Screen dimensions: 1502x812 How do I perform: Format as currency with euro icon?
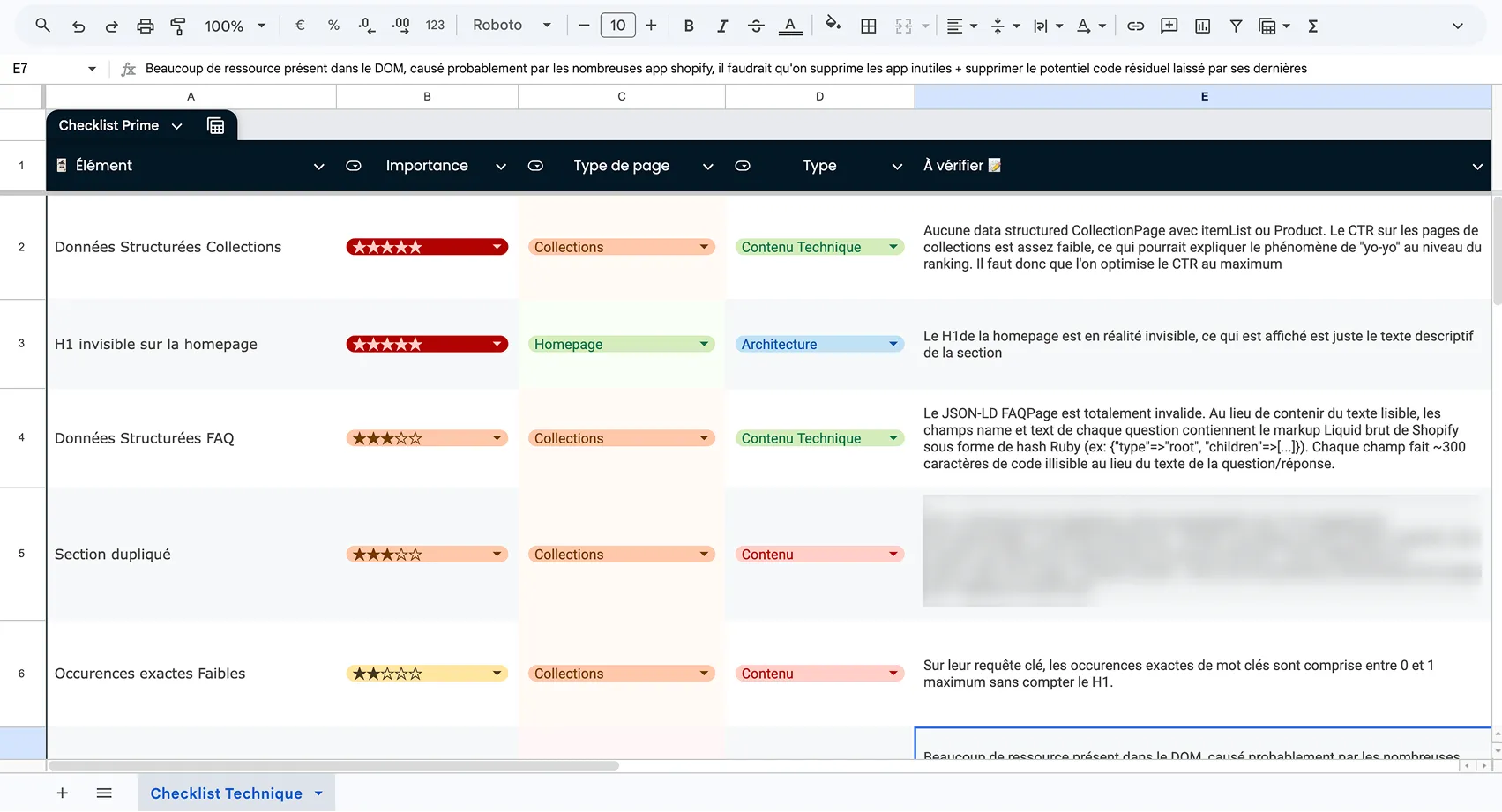click(300, 26)
